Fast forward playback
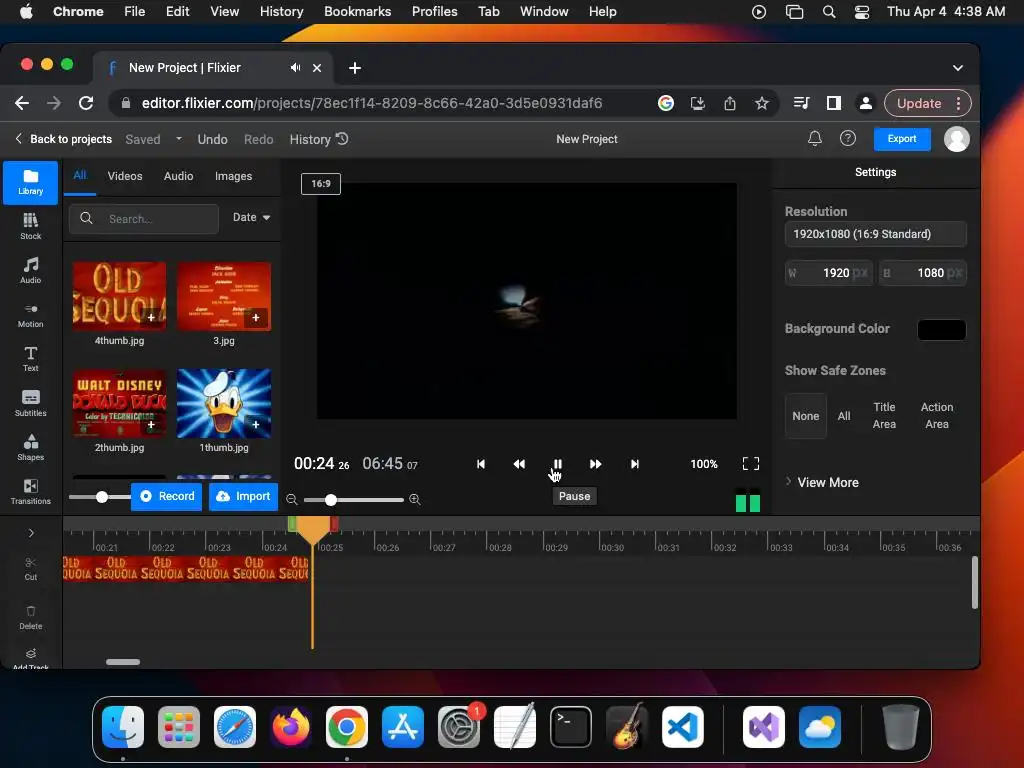 point(596,464)
